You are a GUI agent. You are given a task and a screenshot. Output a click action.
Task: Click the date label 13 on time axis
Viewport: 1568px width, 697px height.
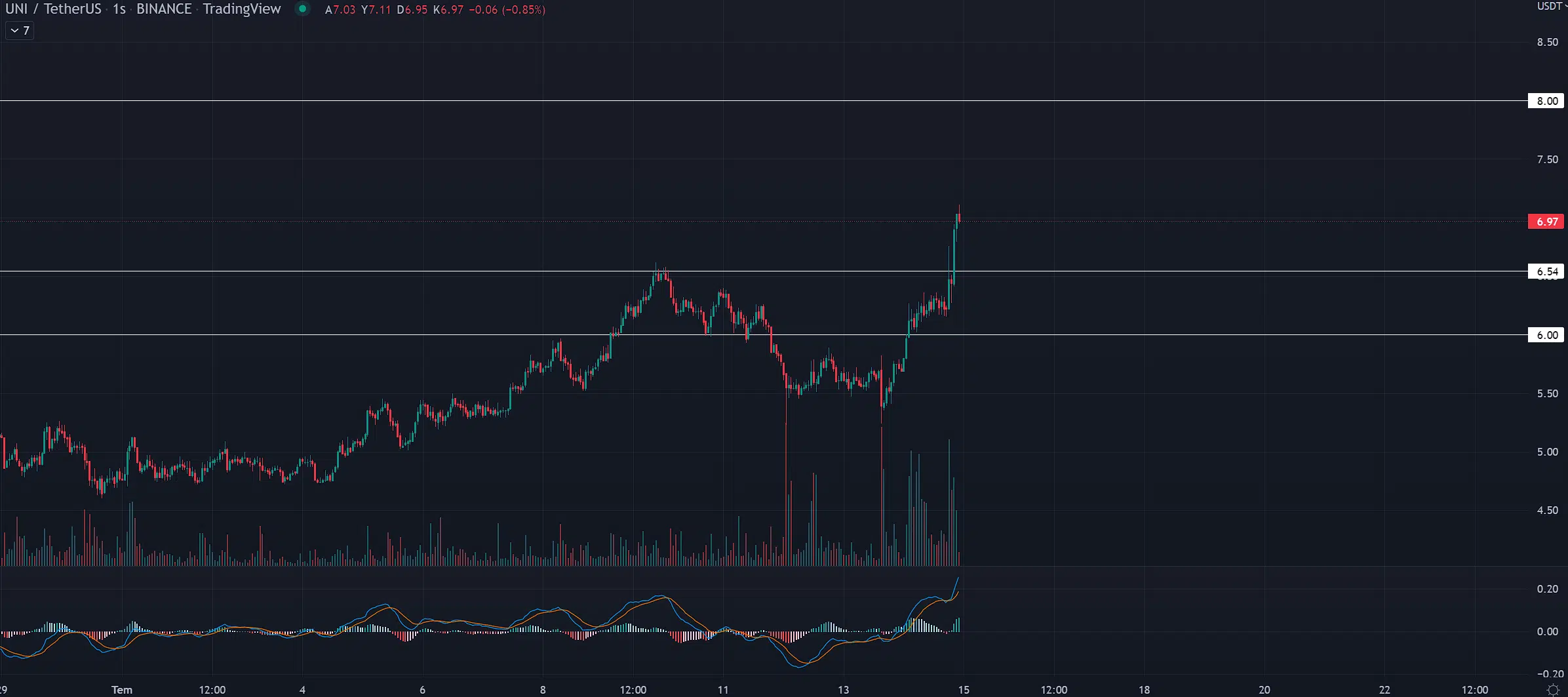click(x=843, y=690)
